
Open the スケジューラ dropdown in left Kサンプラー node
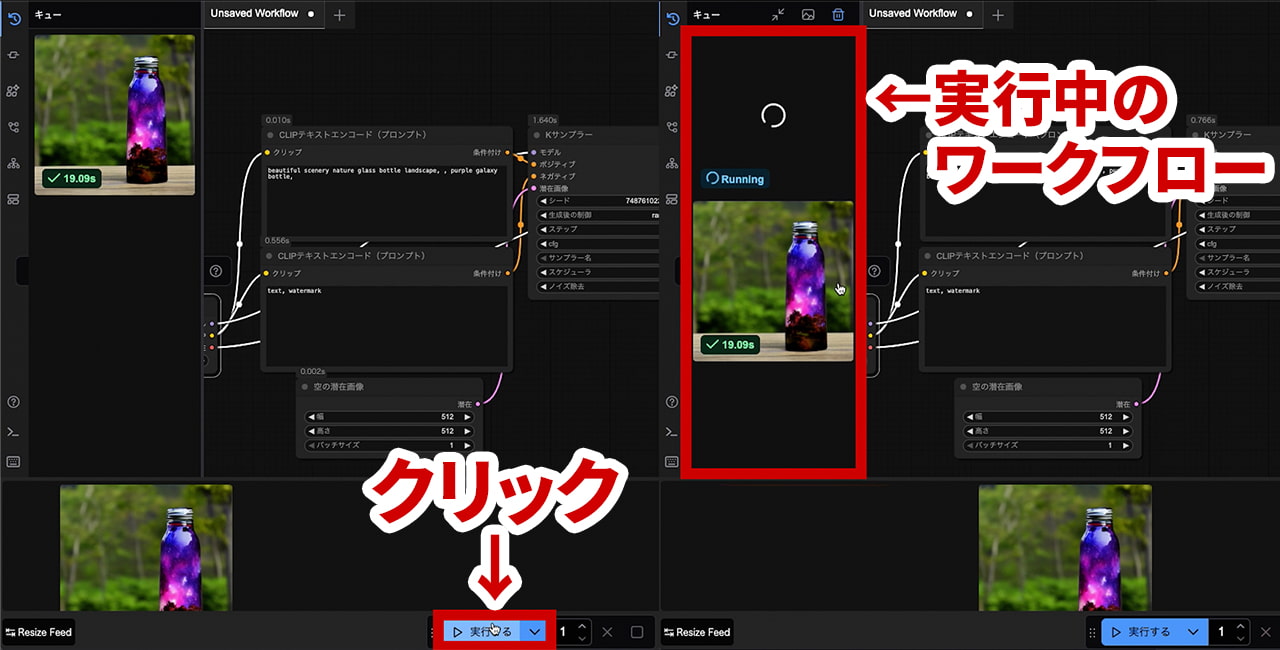tap(597, 272)
